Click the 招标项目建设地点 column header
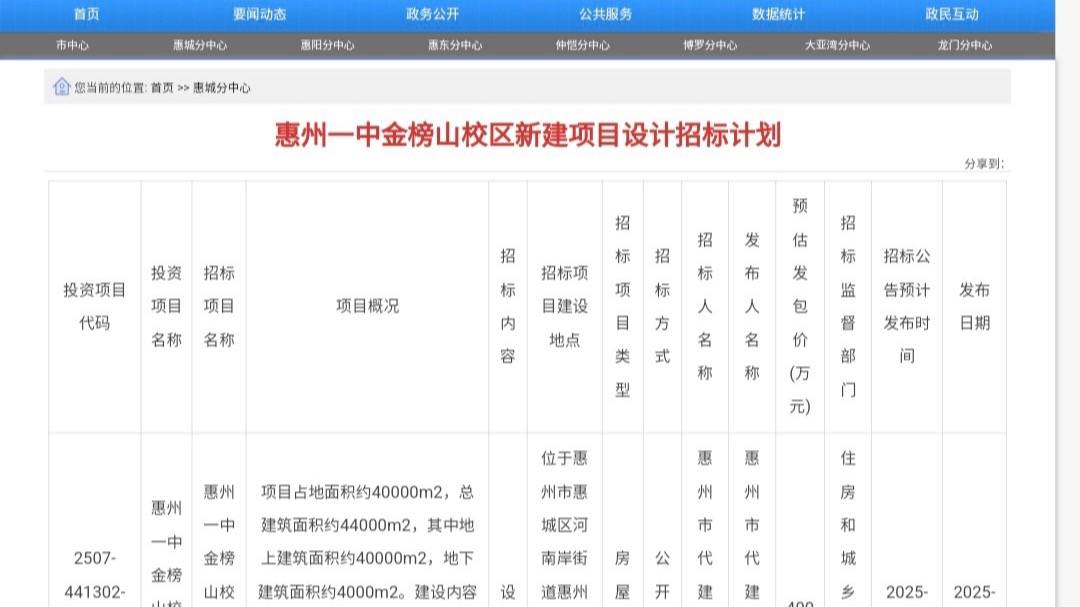 coord(564,307)
